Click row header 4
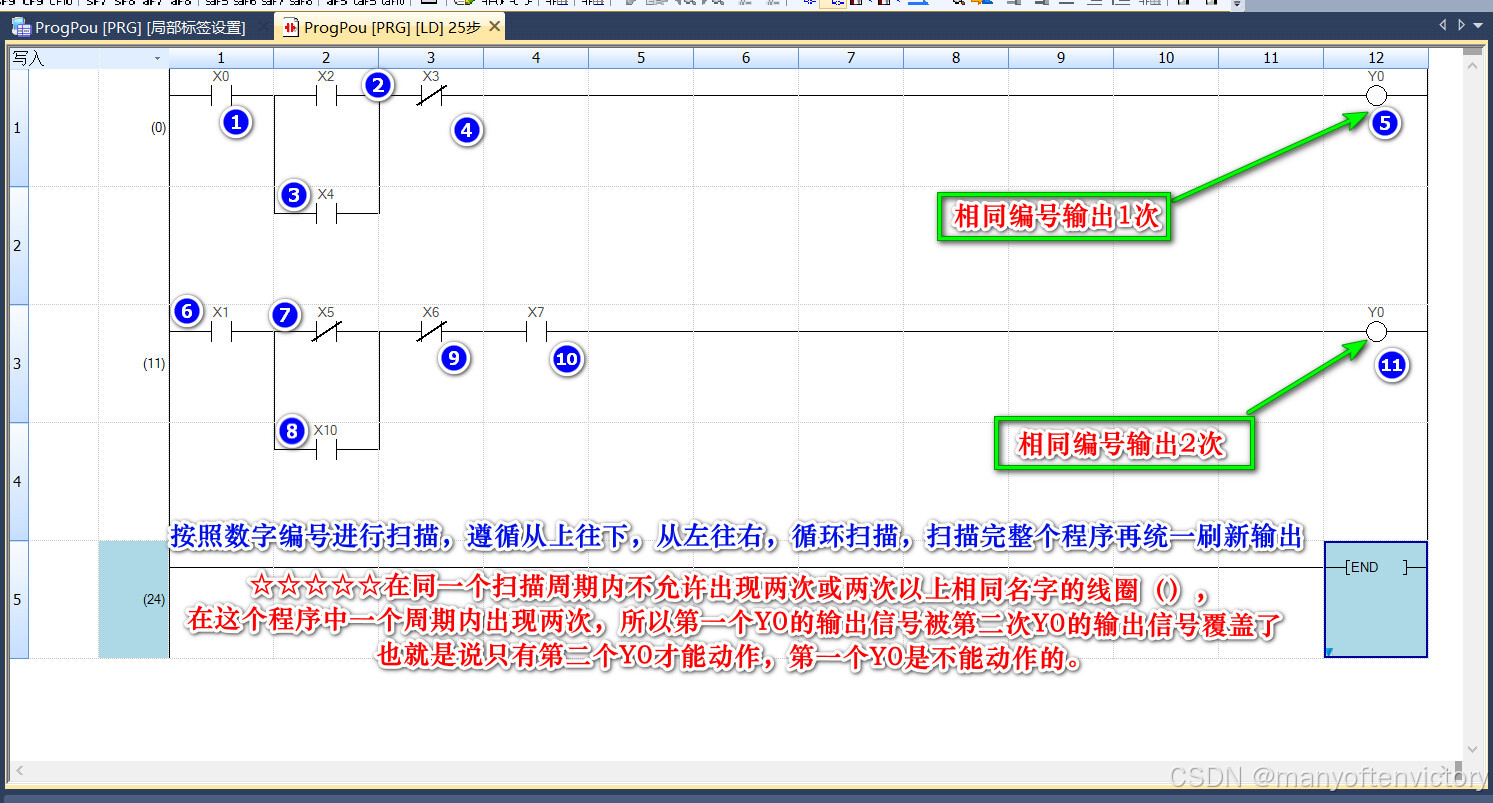 (x=19, y=481)
